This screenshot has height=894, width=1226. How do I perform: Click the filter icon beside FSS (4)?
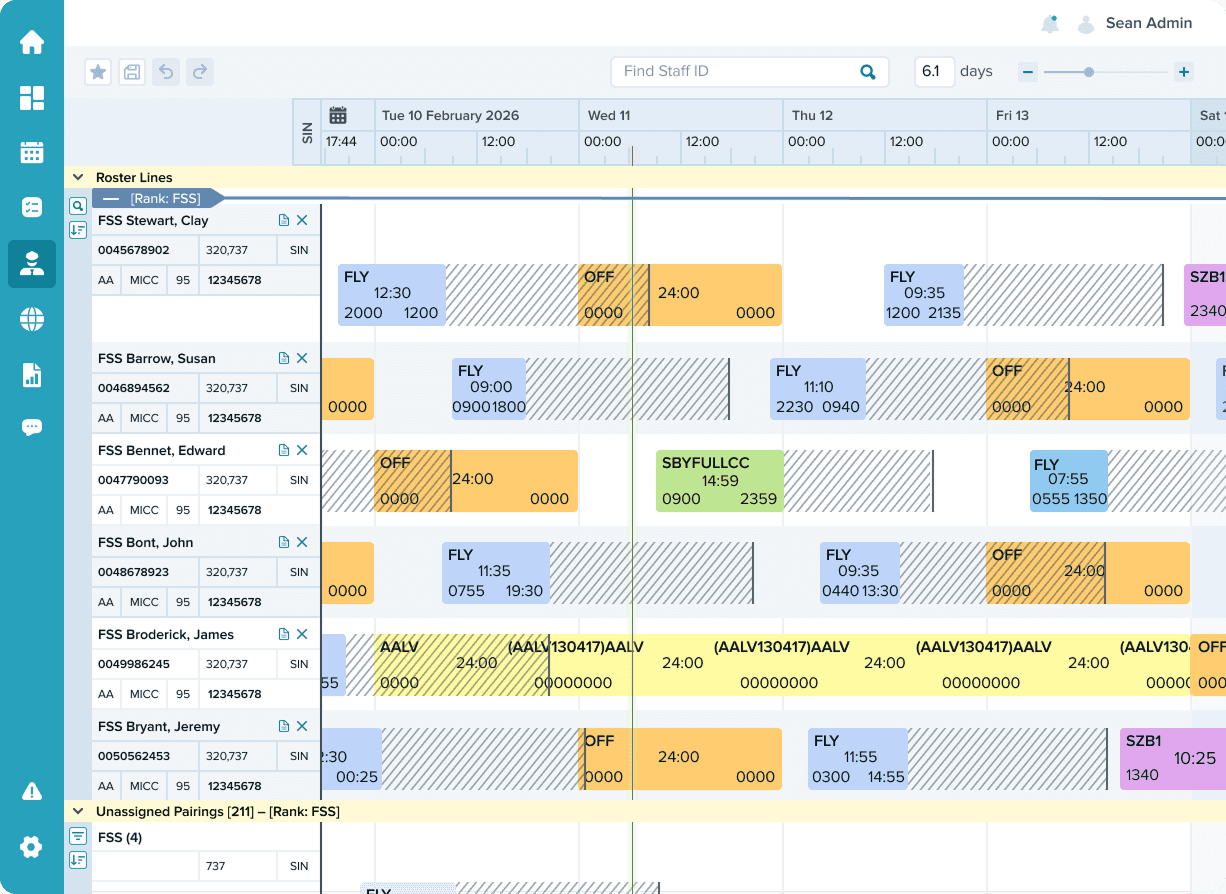77,836
